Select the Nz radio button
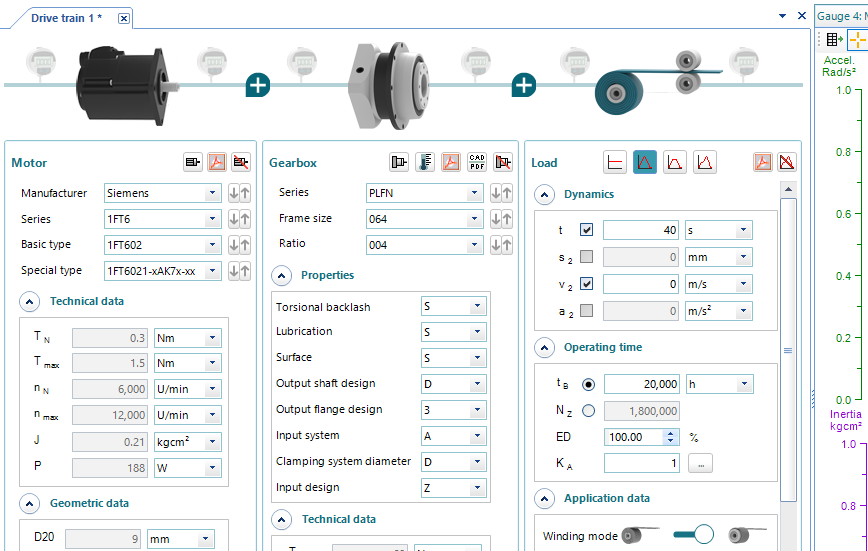Image resolution: width=868 pixels, height=551 pixels. point(588,410)
